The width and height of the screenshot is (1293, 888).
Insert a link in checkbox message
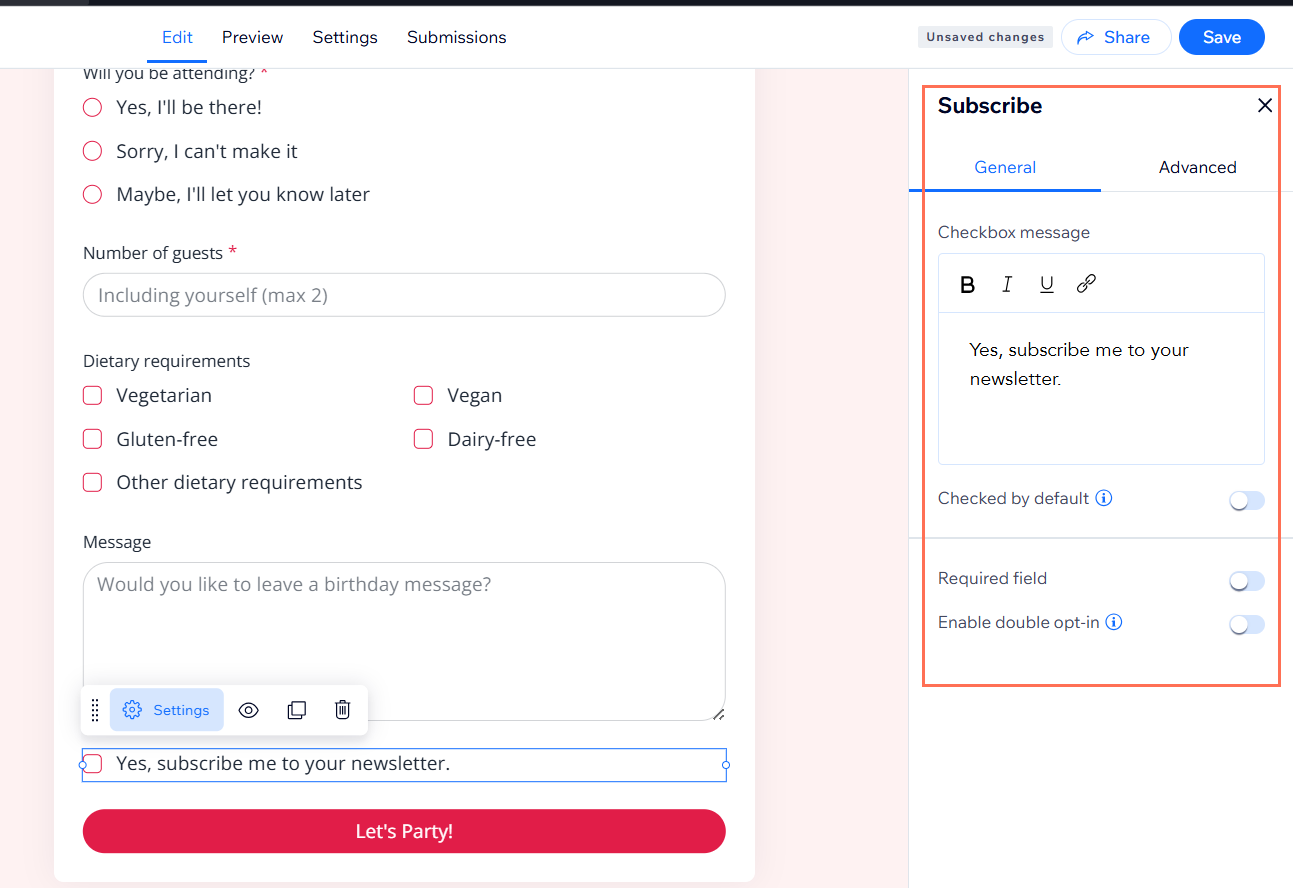pos(1086,285)
